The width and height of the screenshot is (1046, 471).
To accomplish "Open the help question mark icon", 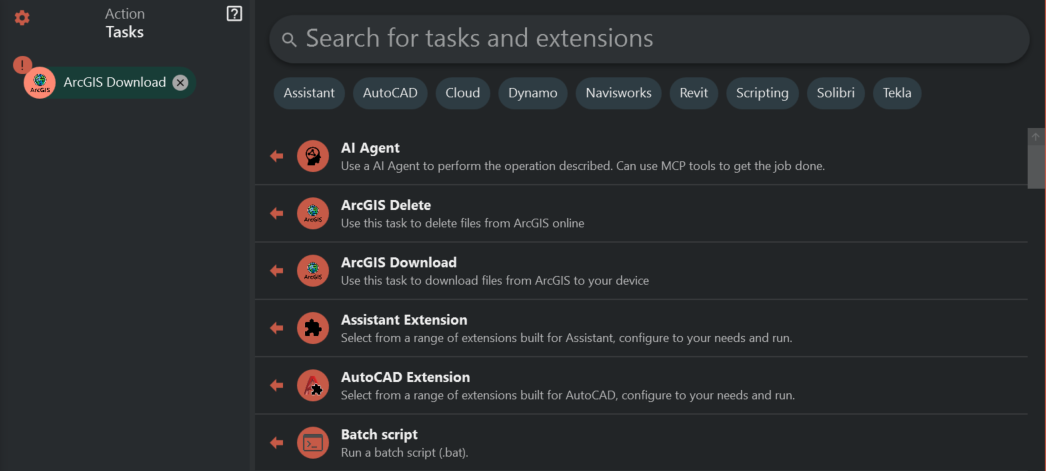I will [x=234, y=13].
